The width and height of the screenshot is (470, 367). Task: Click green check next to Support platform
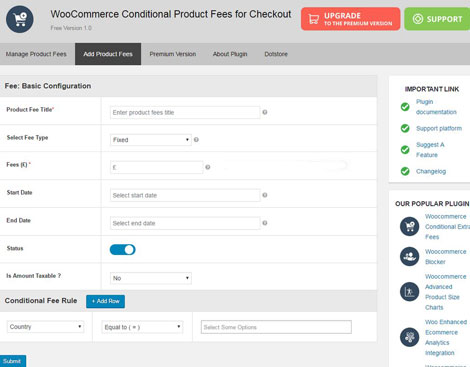tap(405, 128)
